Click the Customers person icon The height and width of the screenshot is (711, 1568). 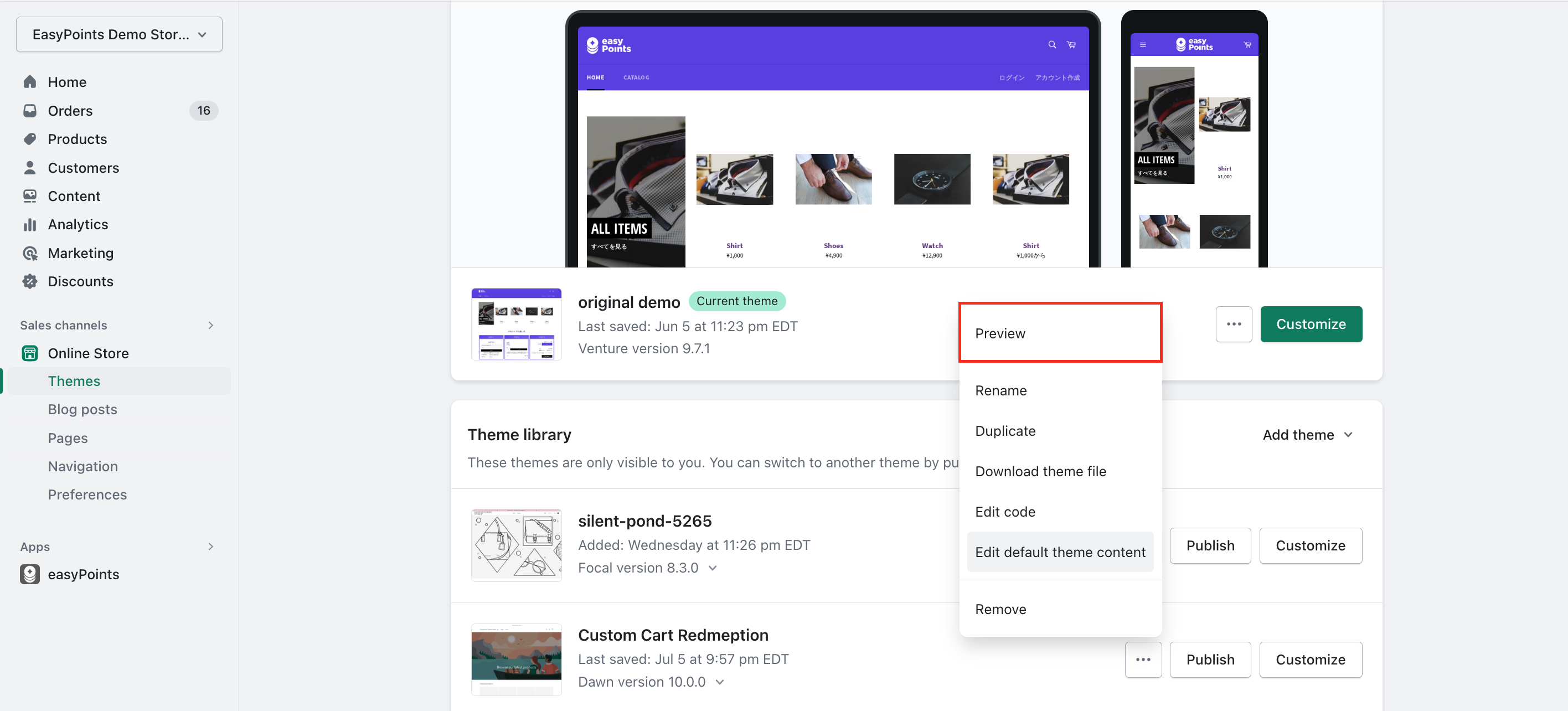[30, 167]
